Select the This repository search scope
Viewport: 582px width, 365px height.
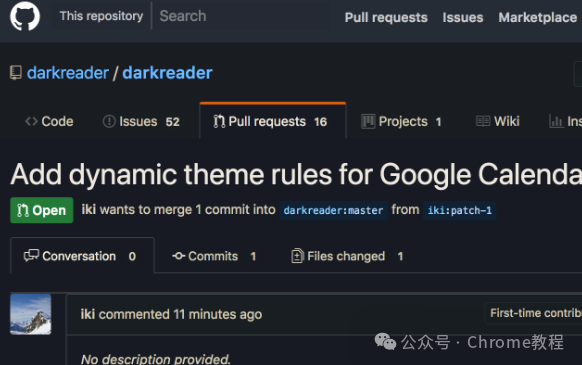[x=101, y=16]
